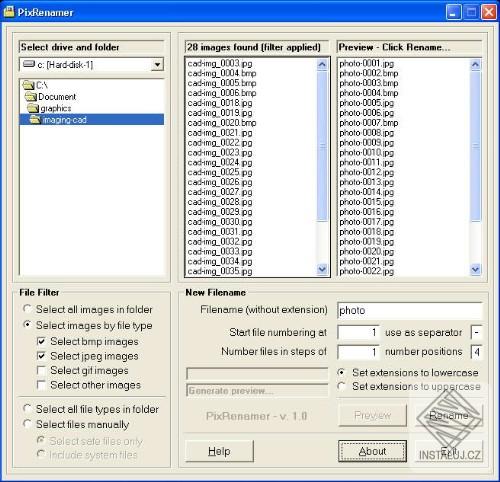This screenshot has height=482, width=500.
Task: Enable 'Select other images' checkbox
Action: coord(41,385)
